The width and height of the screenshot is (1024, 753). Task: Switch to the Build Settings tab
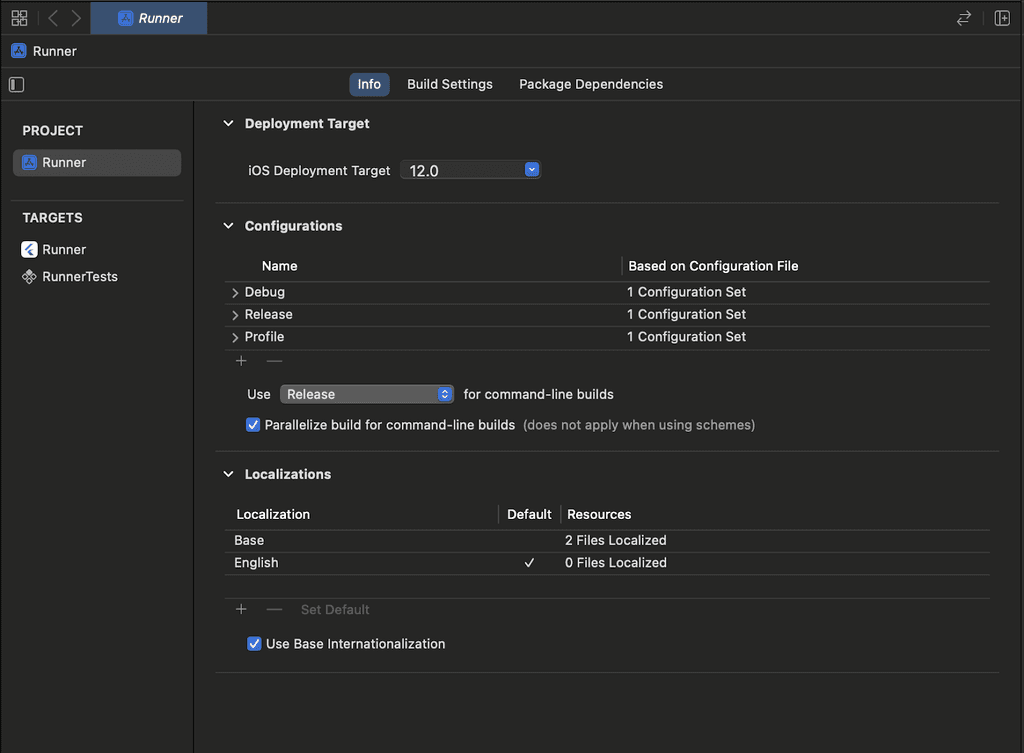pyautogui.click(x=449, y=84)
